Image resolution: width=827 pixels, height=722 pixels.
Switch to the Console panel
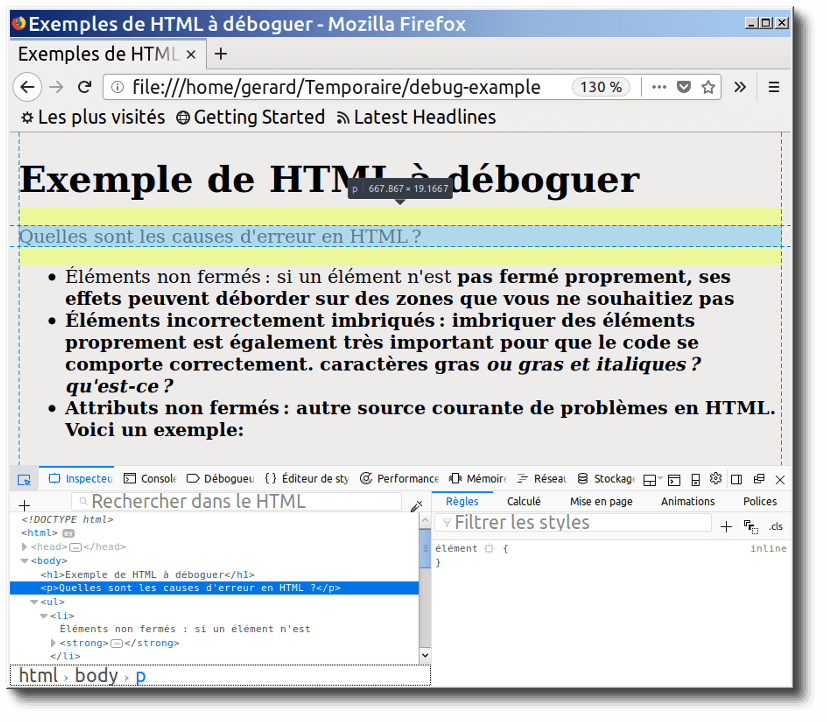(150, 478)
